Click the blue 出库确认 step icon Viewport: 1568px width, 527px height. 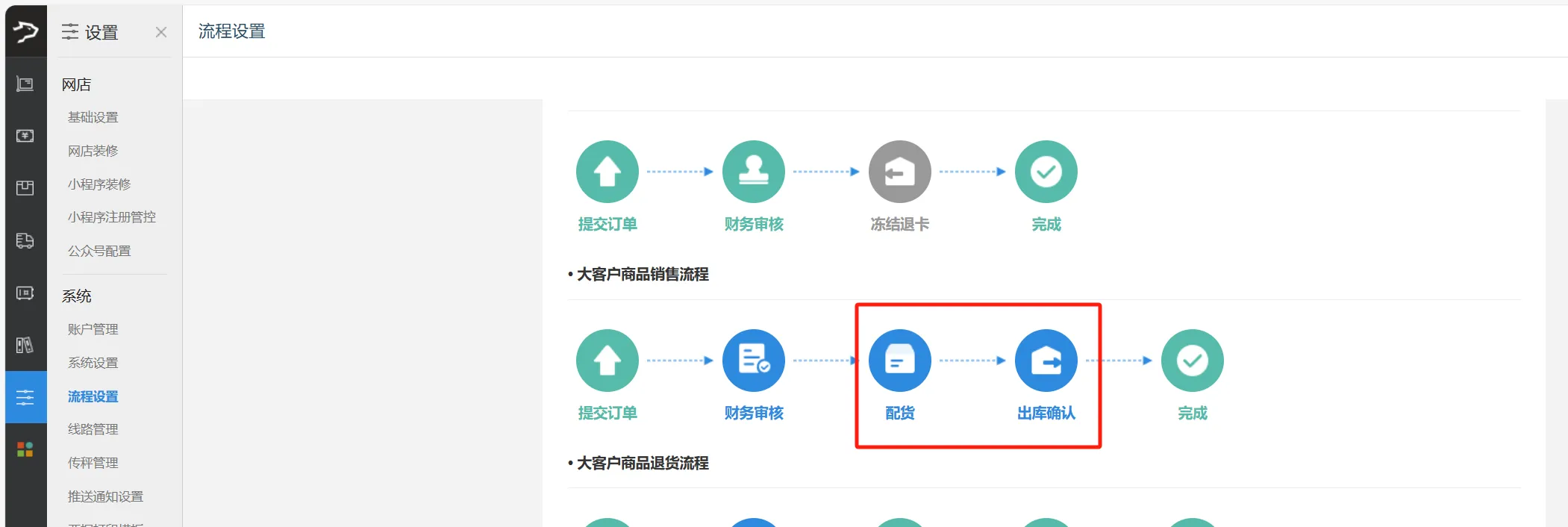click(1046, 361)
